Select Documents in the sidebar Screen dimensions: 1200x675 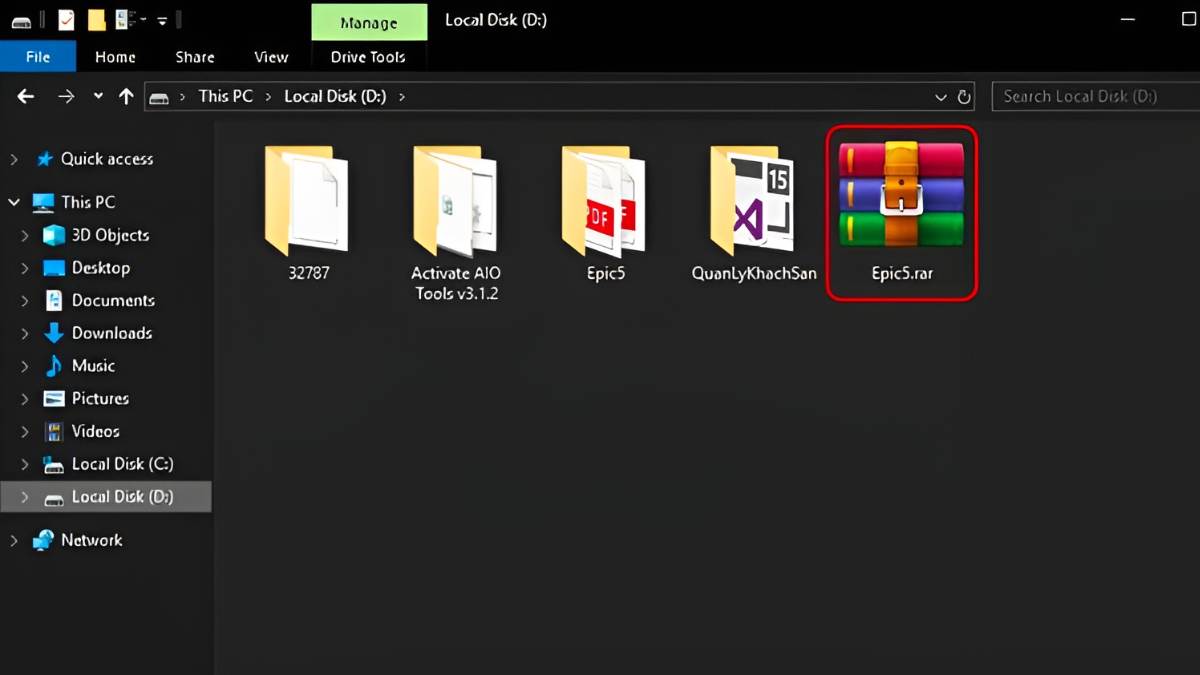click(113, 300)
